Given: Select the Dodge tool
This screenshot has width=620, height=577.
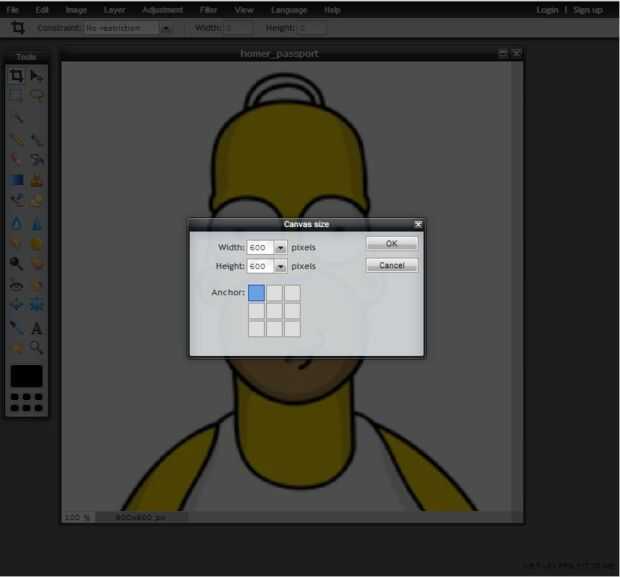Looking at the screenshot, I should (16, 263).
